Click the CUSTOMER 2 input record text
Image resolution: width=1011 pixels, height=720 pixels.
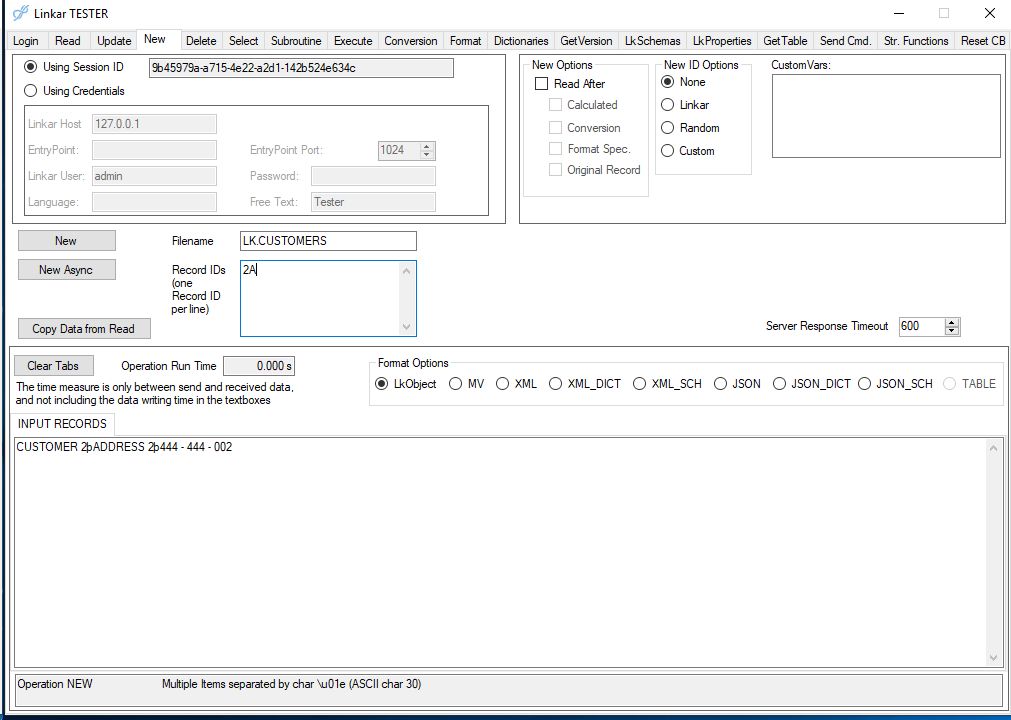[x=124, y=447]
